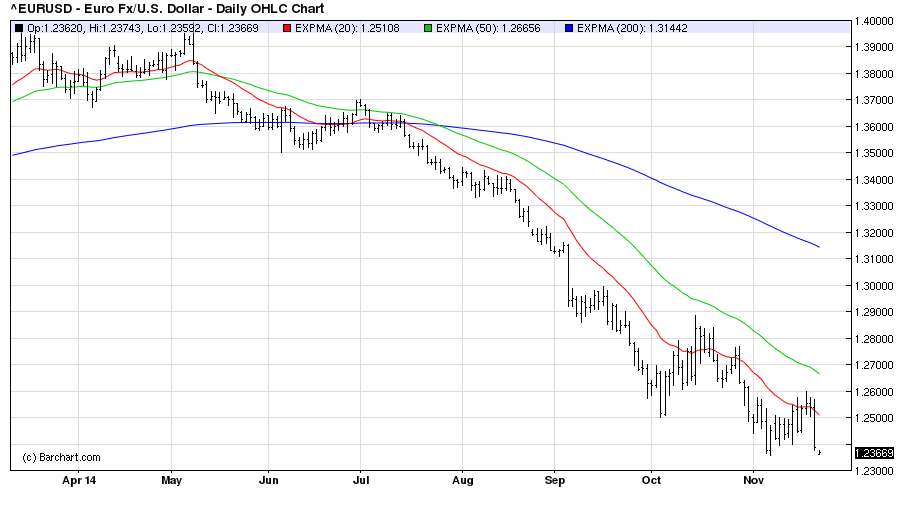900x511 pixels.
Task: Click the (c) Barchart.com credit text
Action: click(x=61, y=458)
